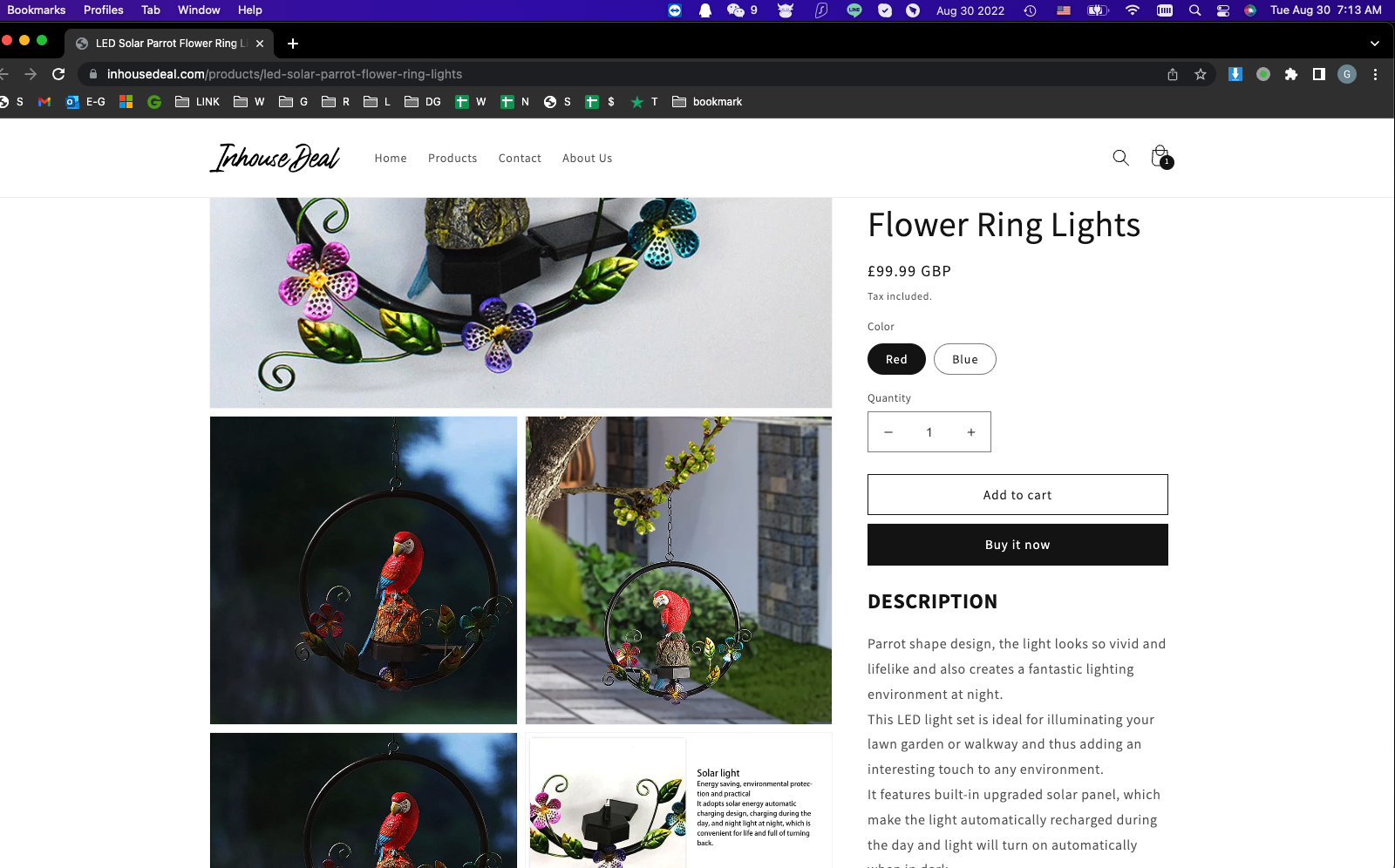Click the blue download extension icon
The image size is (1395, 868).
click(x=1235, y=74)
